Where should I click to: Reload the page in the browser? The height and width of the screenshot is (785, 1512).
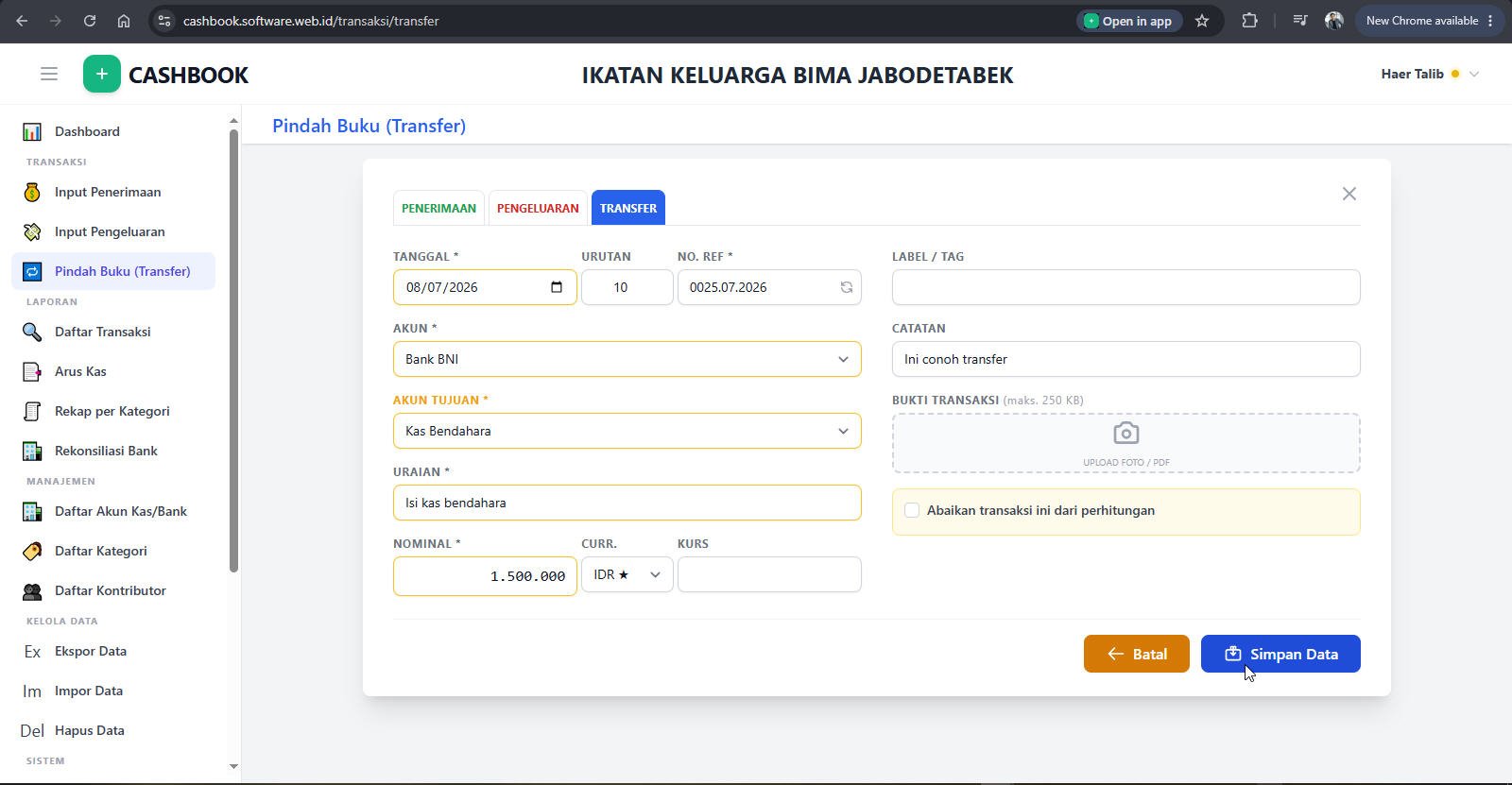point(90,21)
